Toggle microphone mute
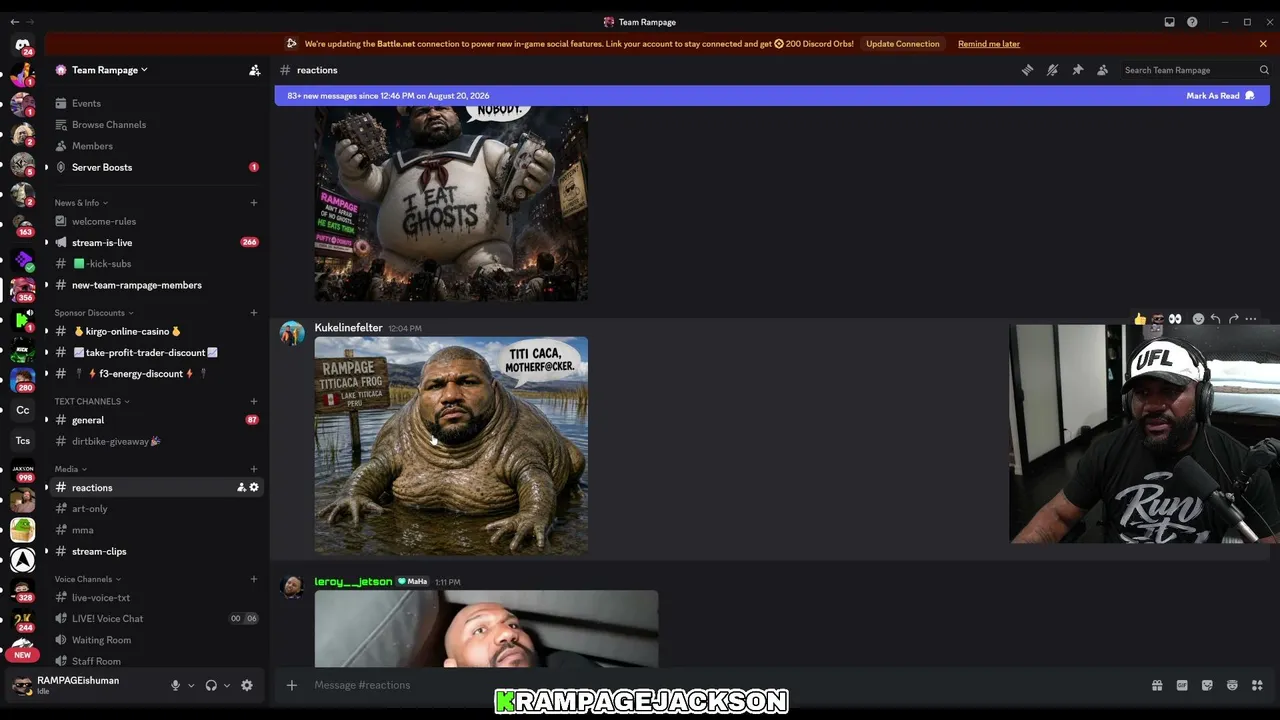 pos(175,685)
